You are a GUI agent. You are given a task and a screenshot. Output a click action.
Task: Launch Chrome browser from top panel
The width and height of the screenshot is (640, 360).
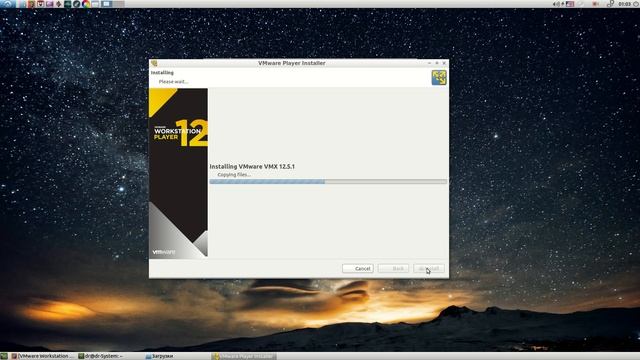pos(86,4)
